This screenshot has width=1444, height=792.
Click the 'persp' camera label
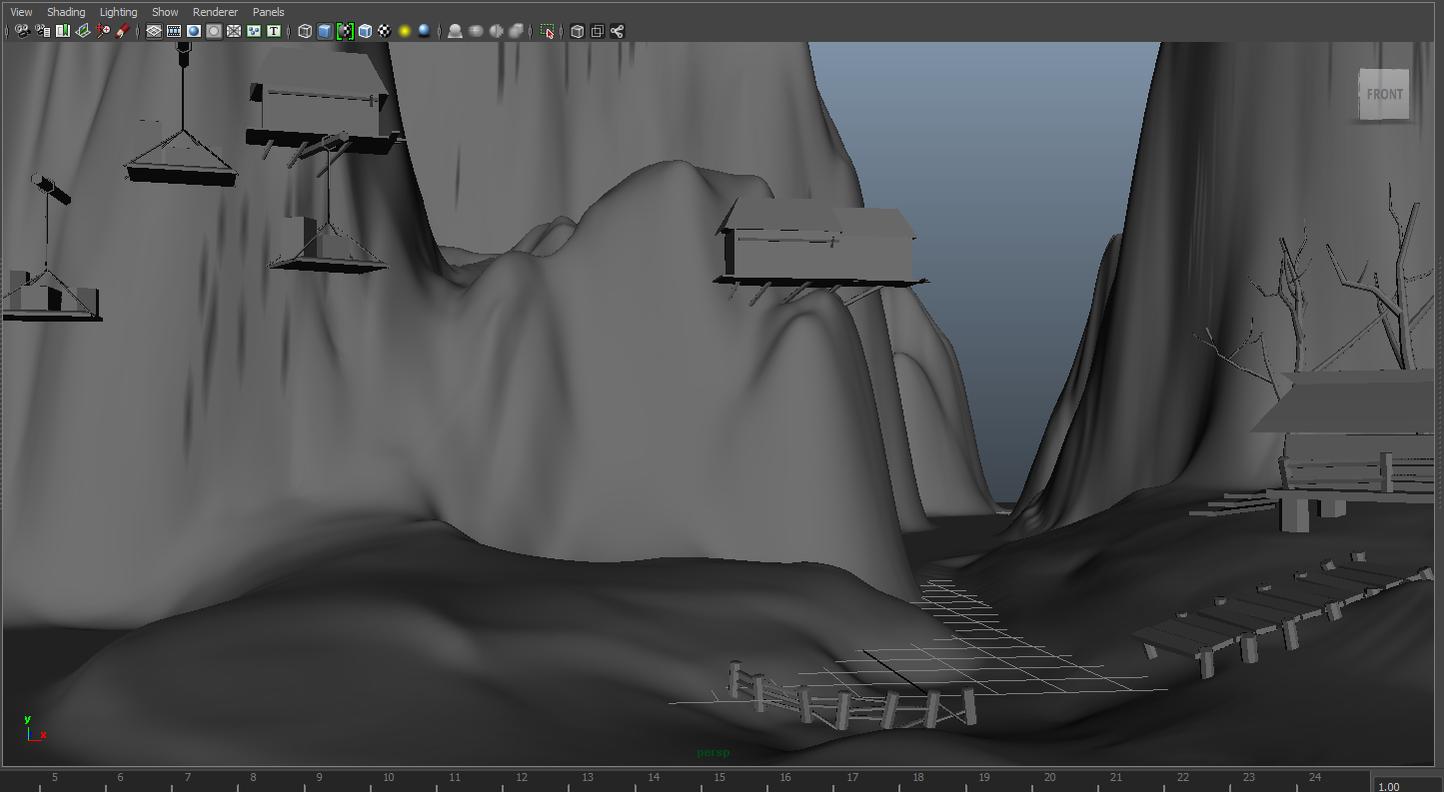713,752
